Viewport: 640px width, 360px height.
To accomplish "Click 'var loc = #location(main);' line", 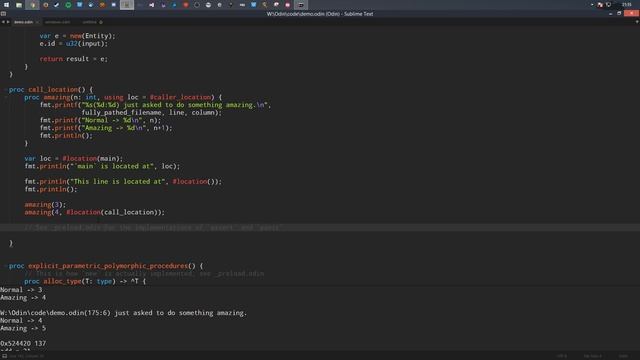I will 73,158.
